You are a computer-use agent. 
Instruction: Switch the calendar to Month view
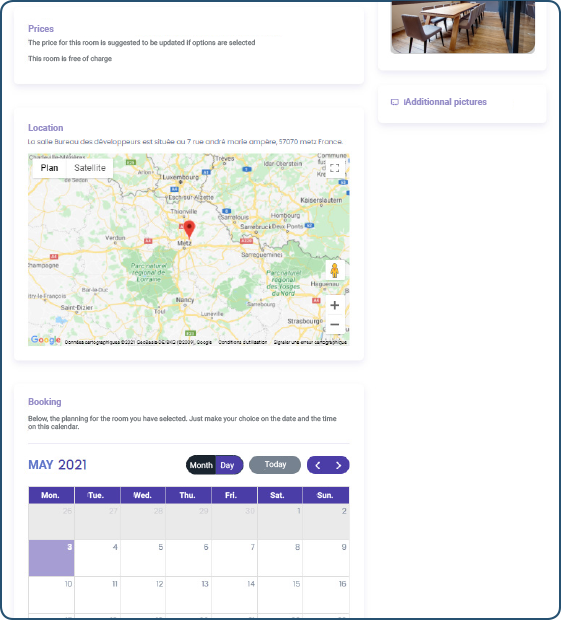201,465
